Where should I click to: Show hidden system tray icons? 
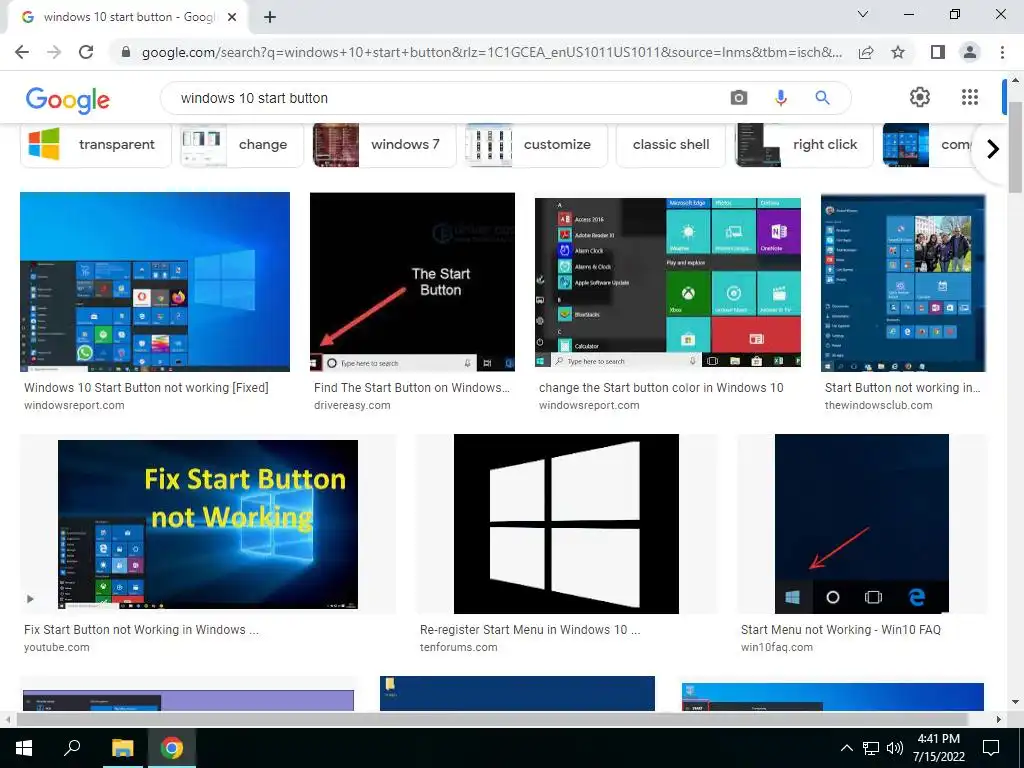pyautogui.click(x=846, y=748)
